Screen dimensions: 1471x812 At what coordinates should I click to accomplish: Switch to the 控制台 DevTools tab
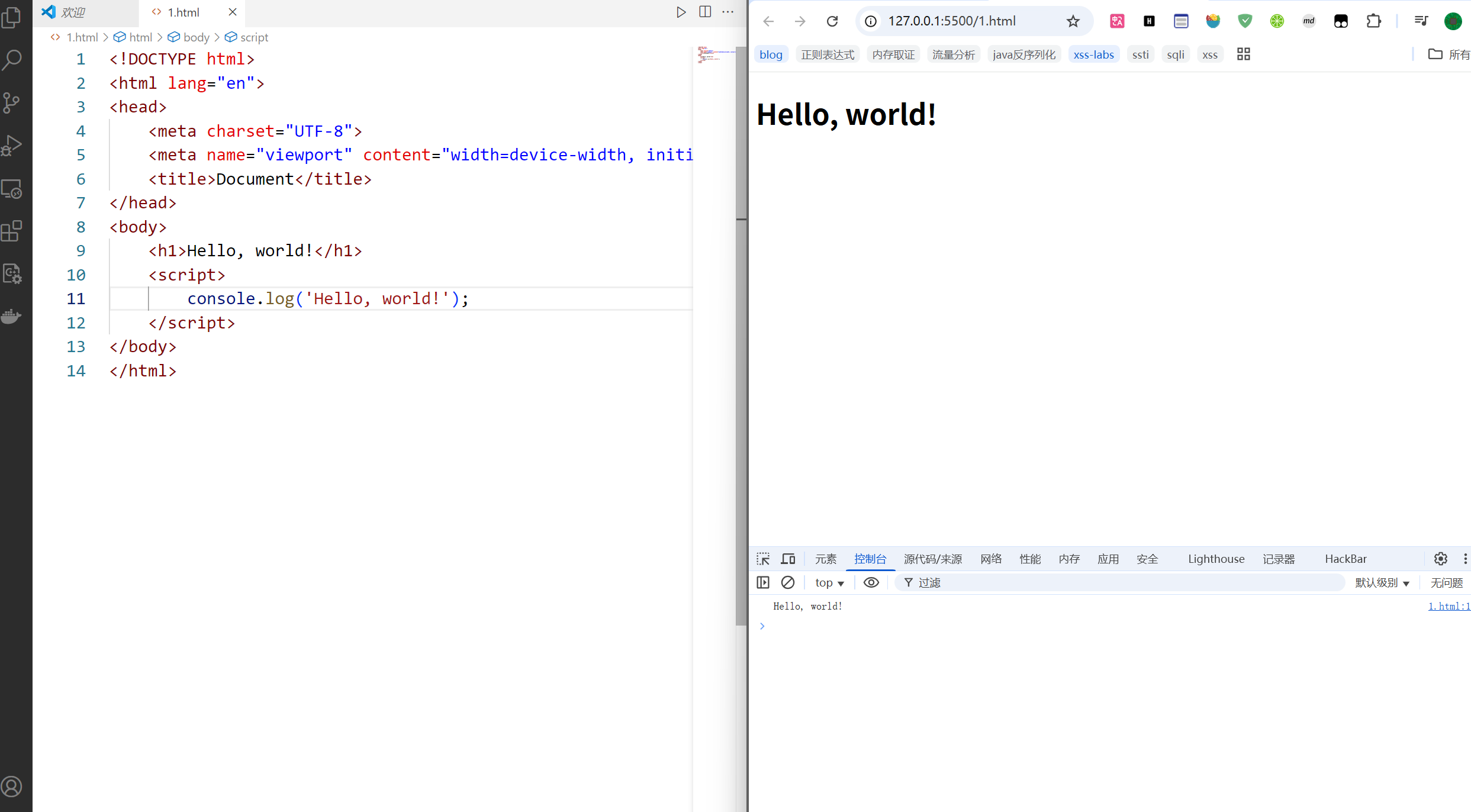pyautogui.click(x=870, y=559)
